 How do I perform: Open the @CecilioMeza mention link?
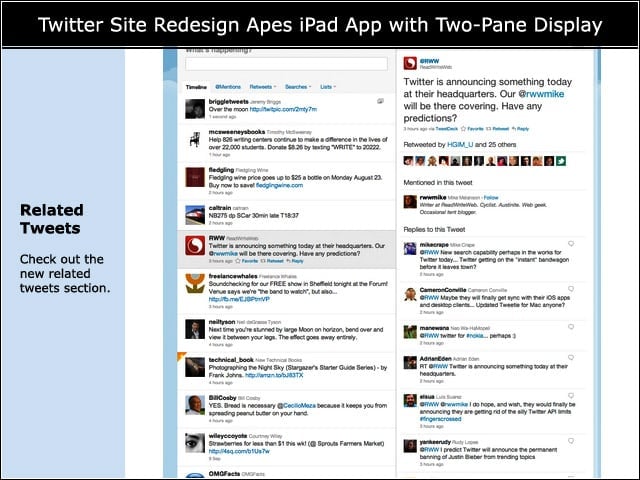point(296,406)
